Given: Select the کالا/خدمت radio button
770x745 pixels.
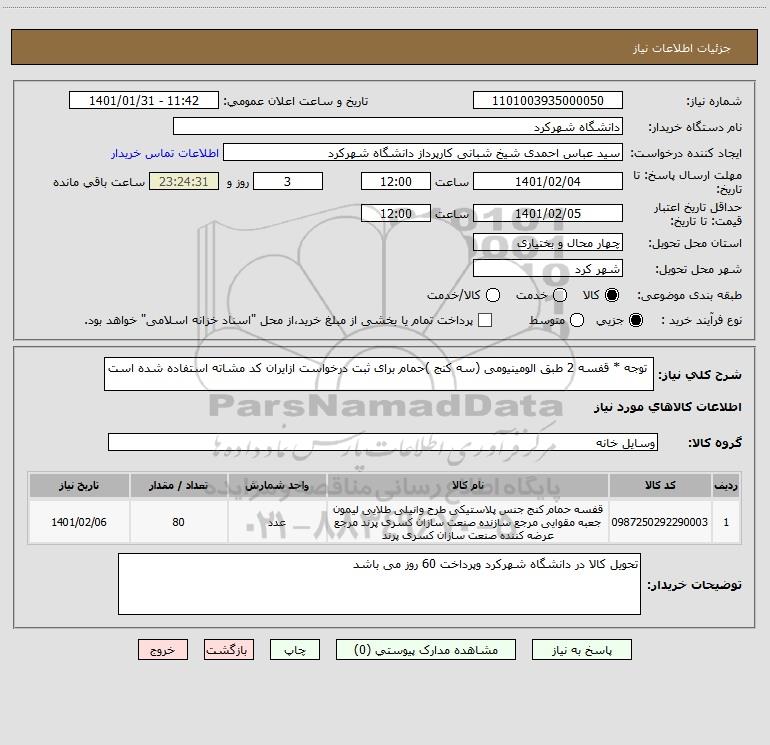Looking at the screenshot, I should [x=493, y=295].
